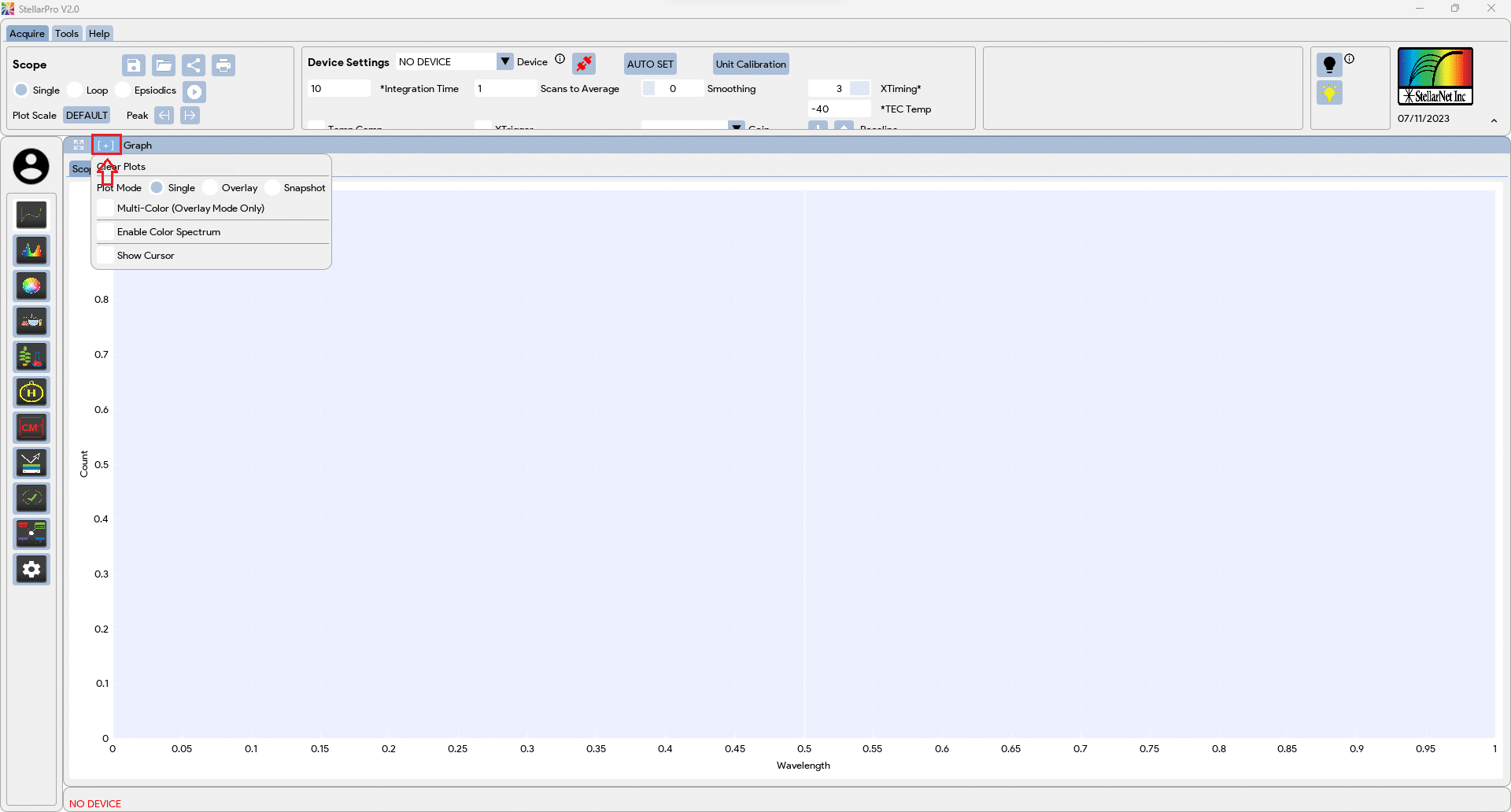Enable the Loop acquisition mode
Viewport: 1511px width, 812px height.
[x=76, y=90]
